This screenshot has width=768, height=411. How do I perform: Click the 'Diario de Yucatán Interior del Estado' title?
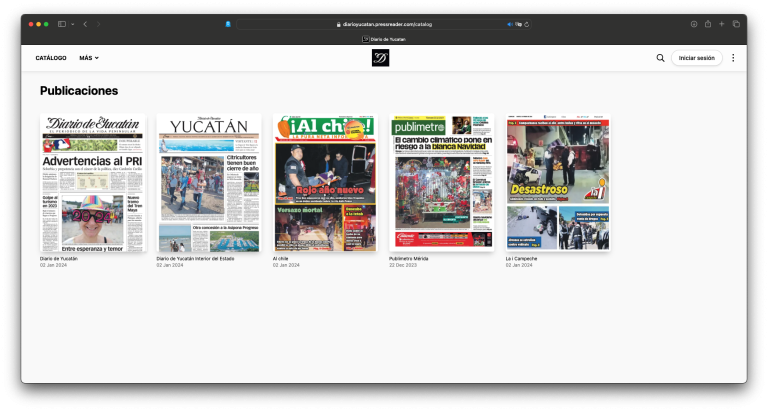point(195,259)
